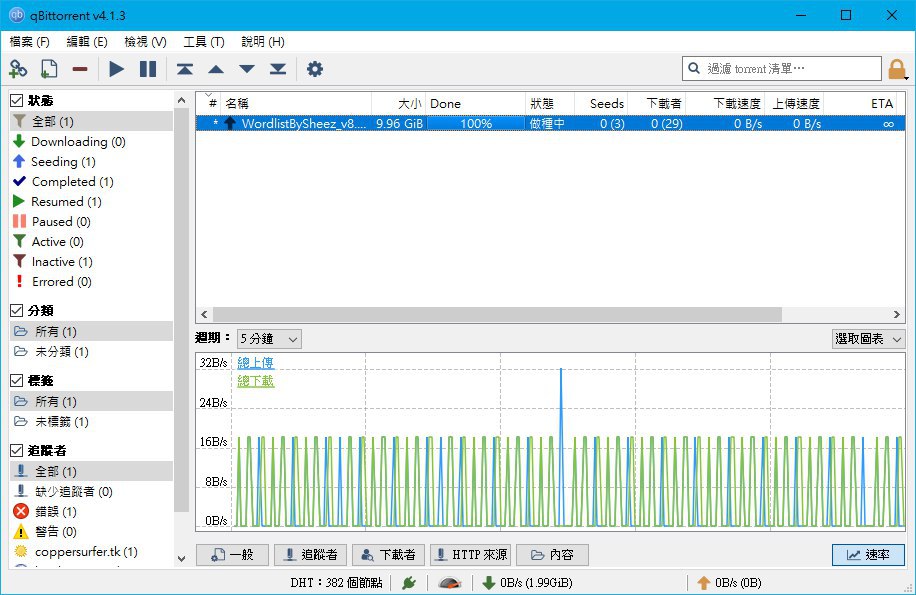Screen dimensions: 916x595
Task: Open the 檢視 (V) menu
Action: (145, 41)
